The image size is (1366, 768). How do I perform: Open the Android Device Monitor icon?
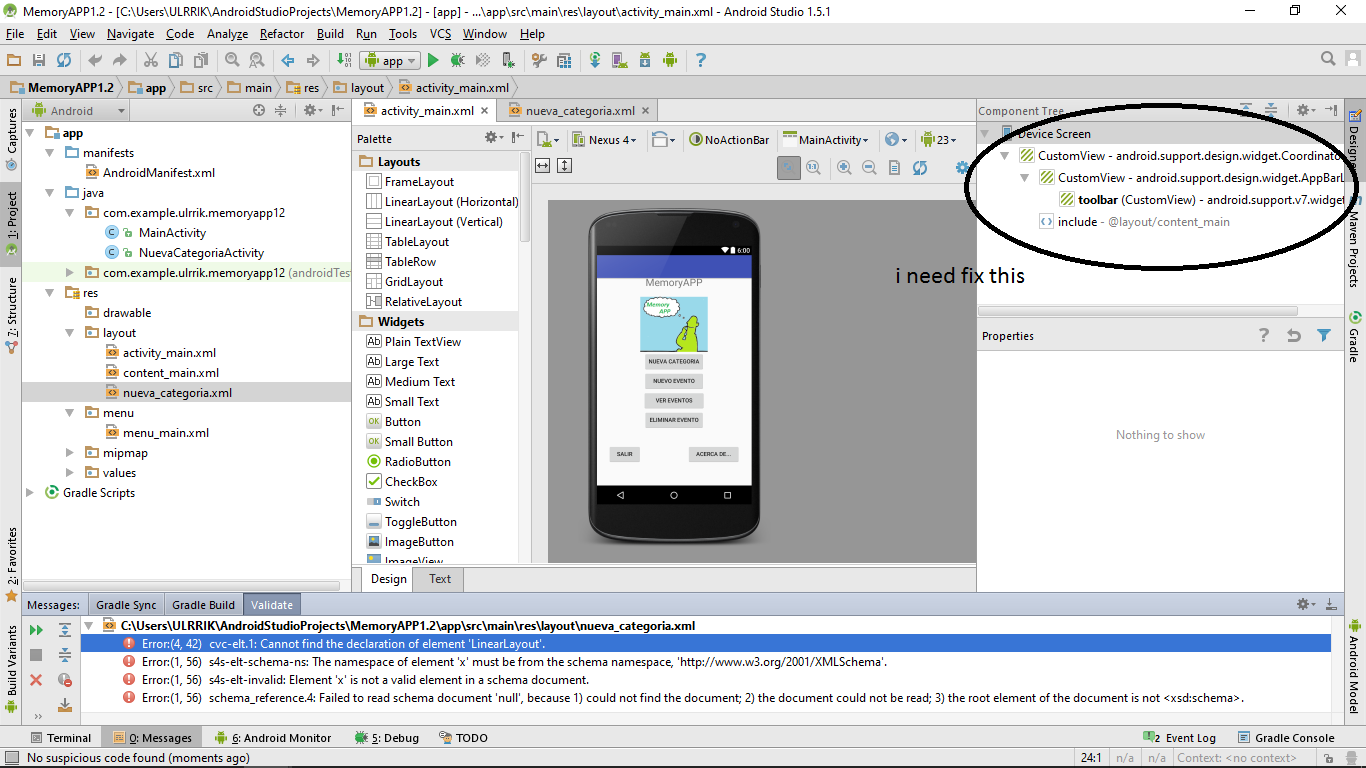[670, 61]
